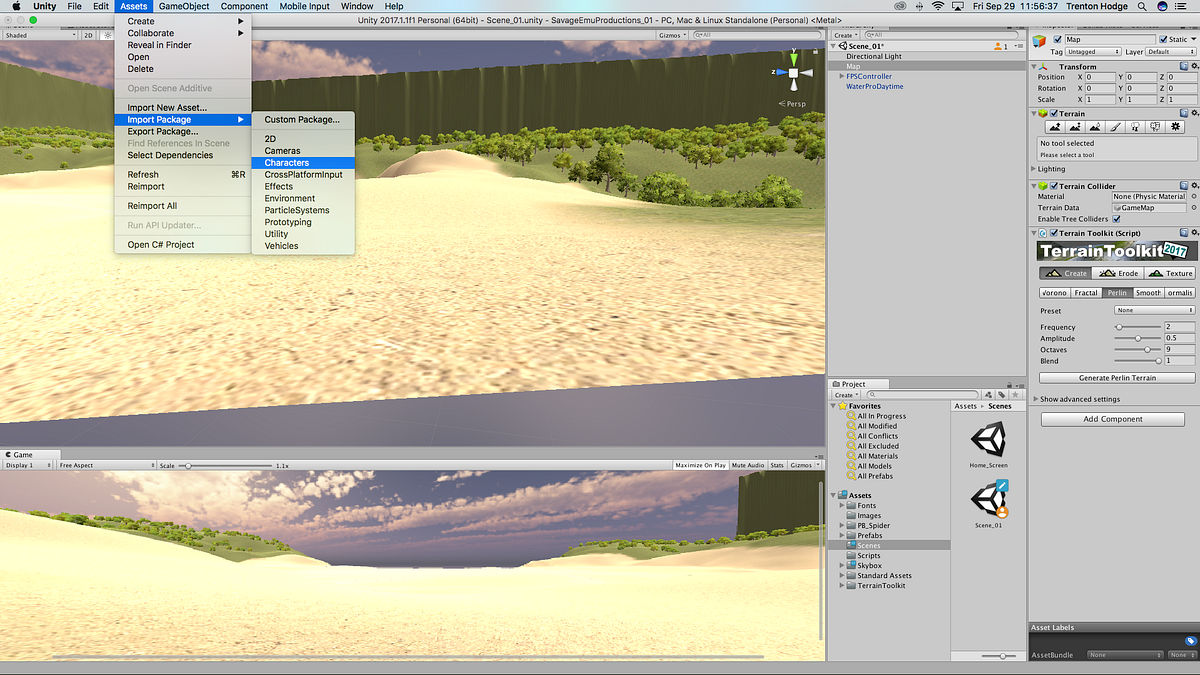Adjust the Amplitude slider in Terrain Toolkit
The image size is (1200, 675).
click(x=1140, y=338)
